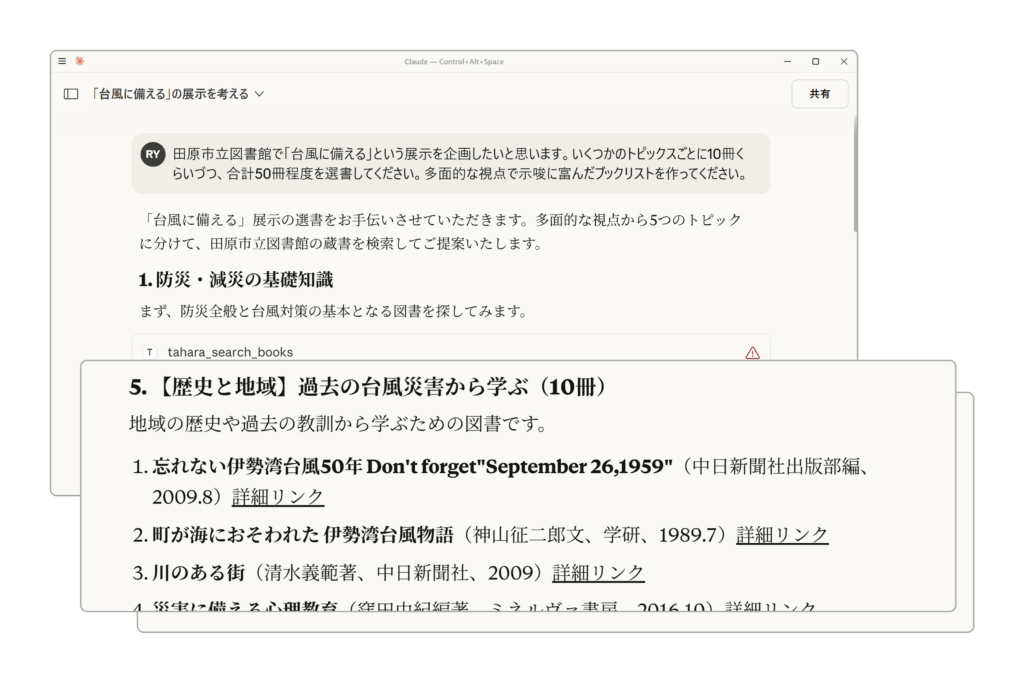
Task: Open 詳細リンク for 忘れない伊勢湾台風50年
Action: pyautogui.click(x=278, y=496)
